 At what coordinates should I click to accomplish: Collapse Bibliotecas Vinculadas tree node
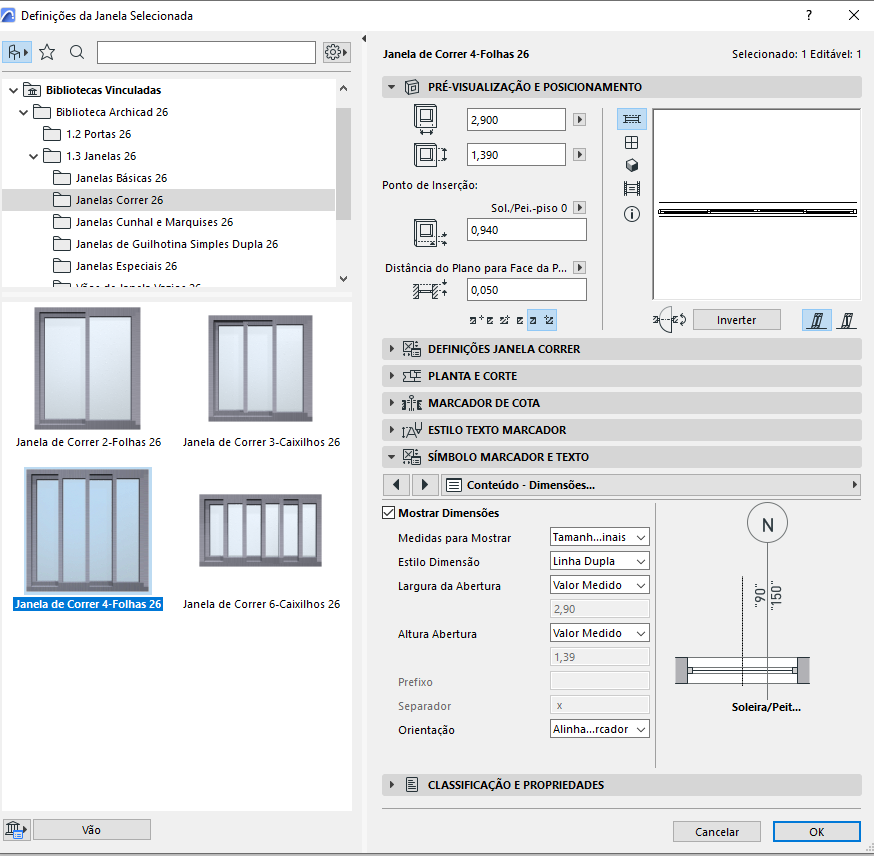(x=13, y=90)
